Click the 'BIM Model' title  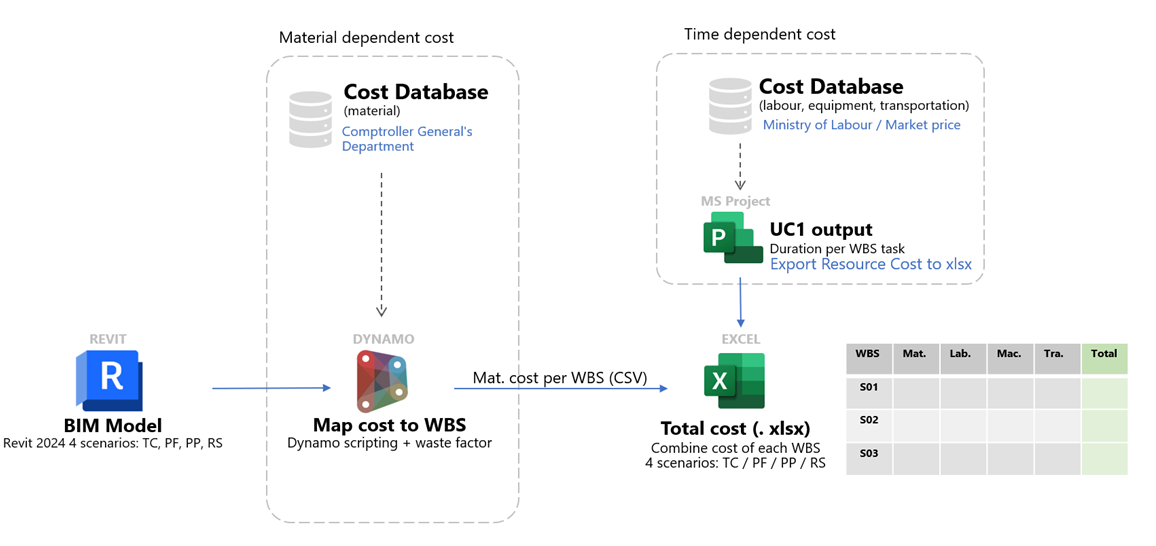tap(113, 425)
